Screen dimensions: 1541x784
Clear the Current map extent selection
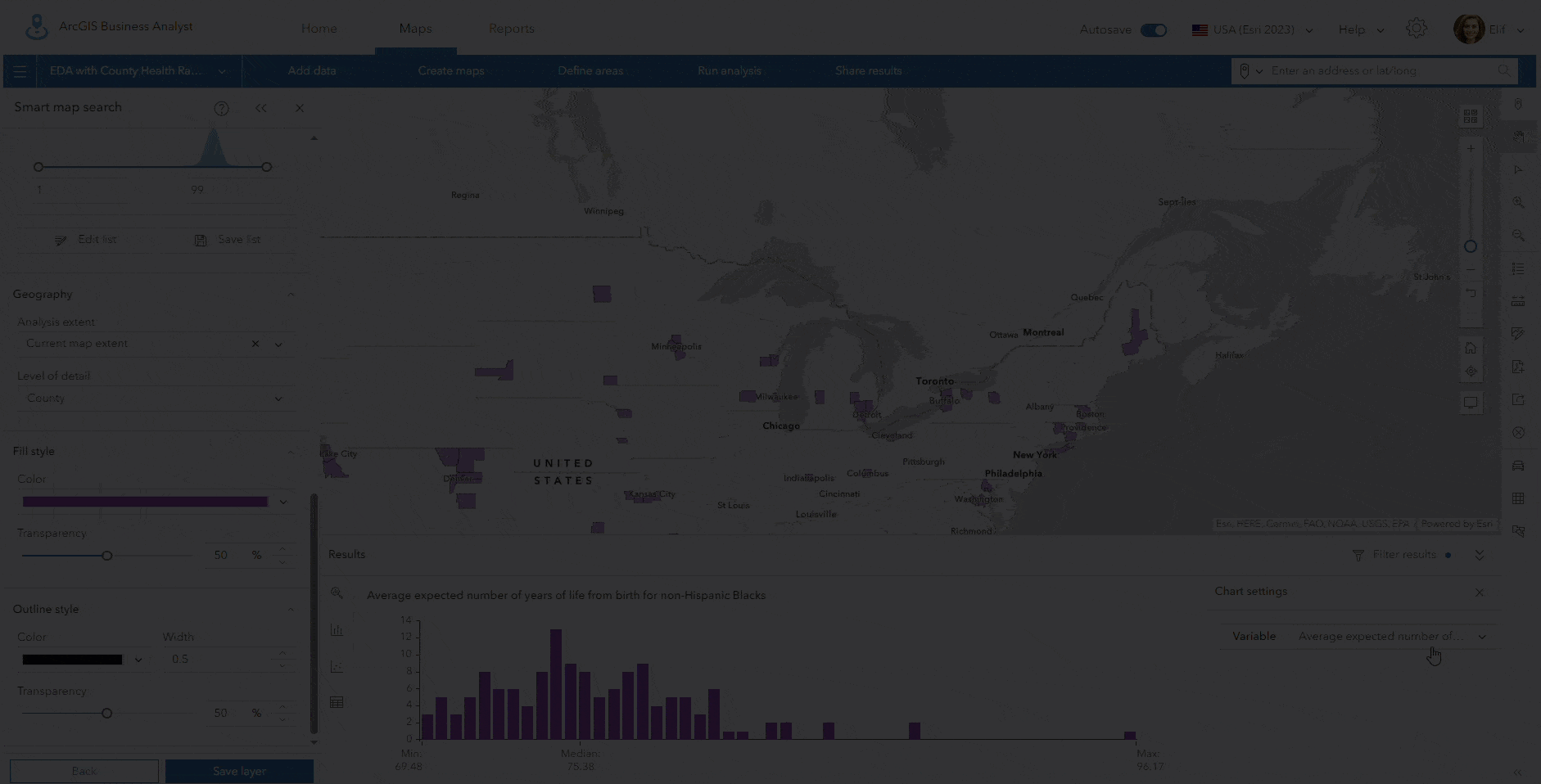(x=255, y=345)
